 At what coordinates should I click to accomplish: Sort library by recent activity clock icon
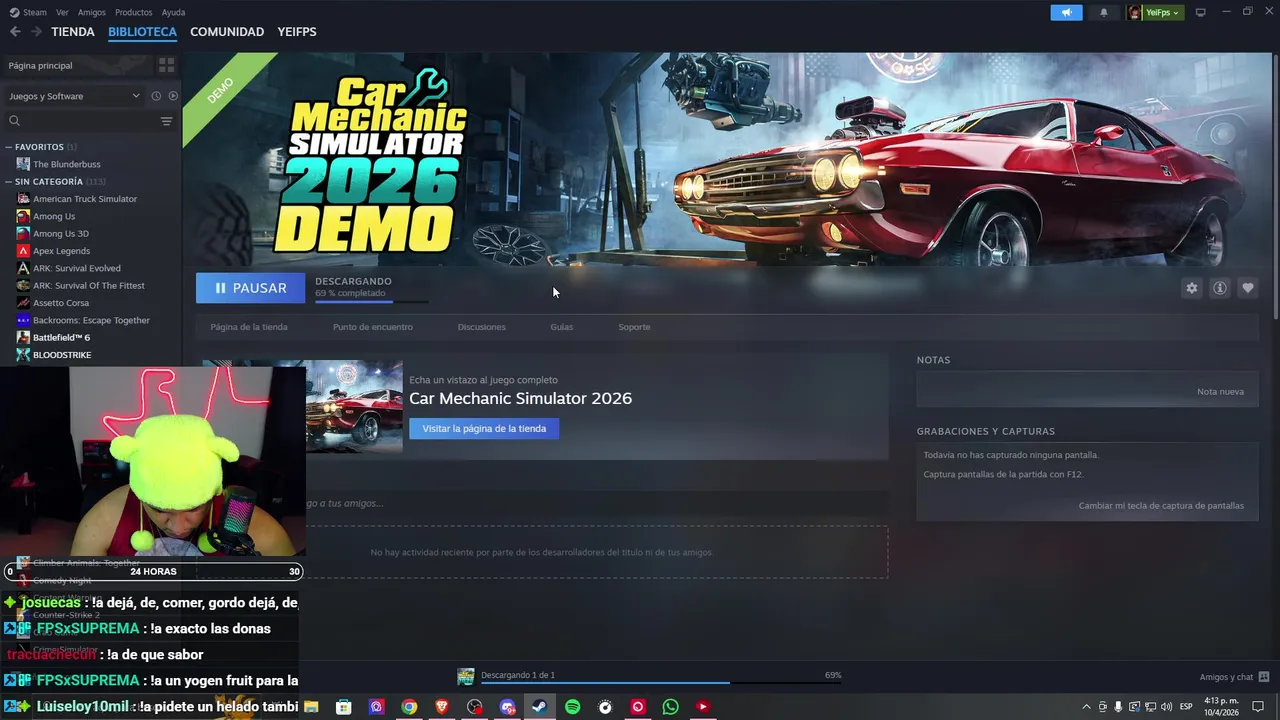coord(156,96)
